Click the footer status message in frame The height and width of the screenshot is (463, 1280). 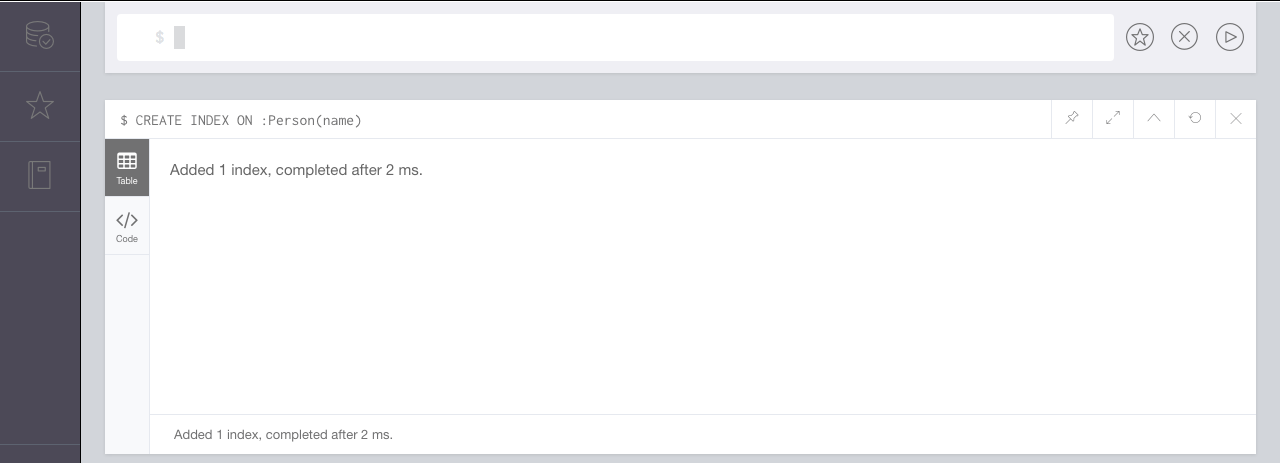(283, 435)
